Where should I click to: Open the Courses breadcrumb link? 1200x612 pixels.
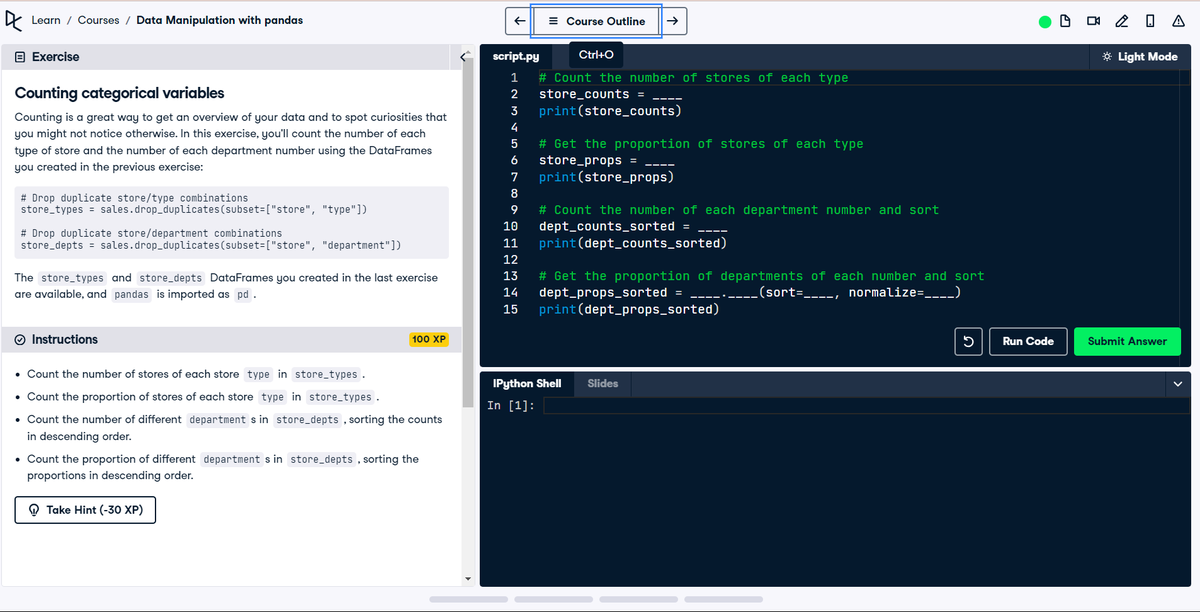click(98, 20)
